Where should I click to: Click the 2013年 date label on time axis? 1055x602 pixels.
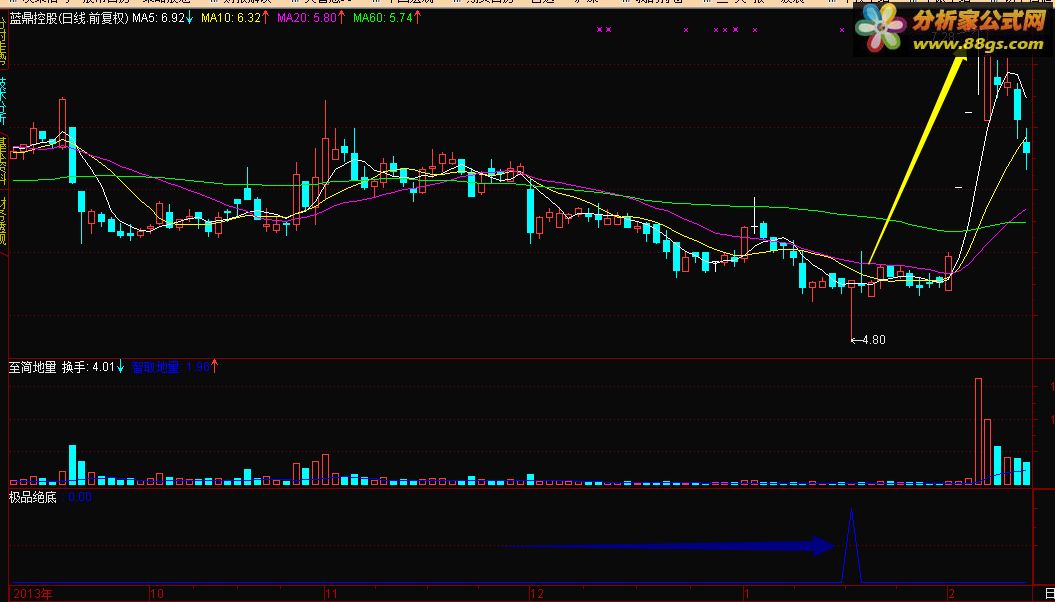(x=33, y=594)
